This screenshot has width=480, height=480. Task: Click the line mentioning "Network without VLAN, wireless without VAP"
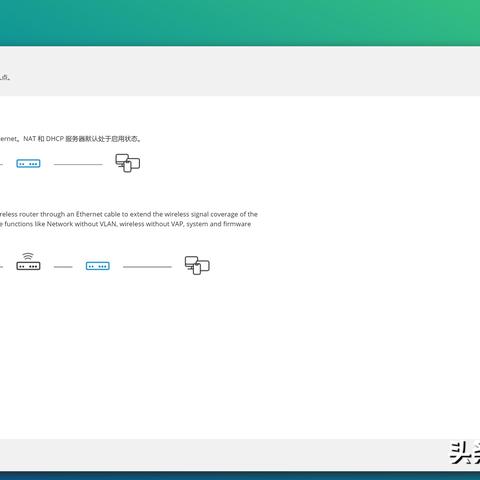[x=125, y=224]
